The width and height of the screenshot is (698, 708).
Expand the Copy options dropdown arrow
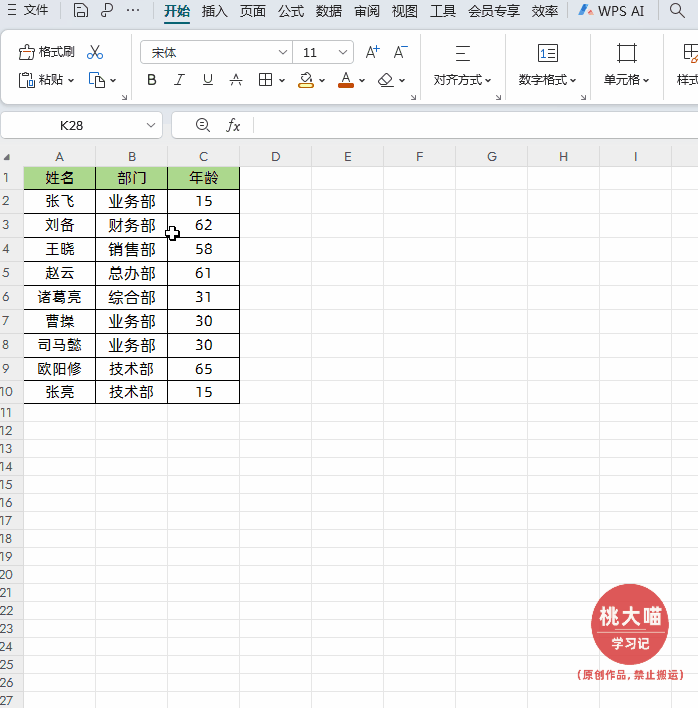click(113, 80)
